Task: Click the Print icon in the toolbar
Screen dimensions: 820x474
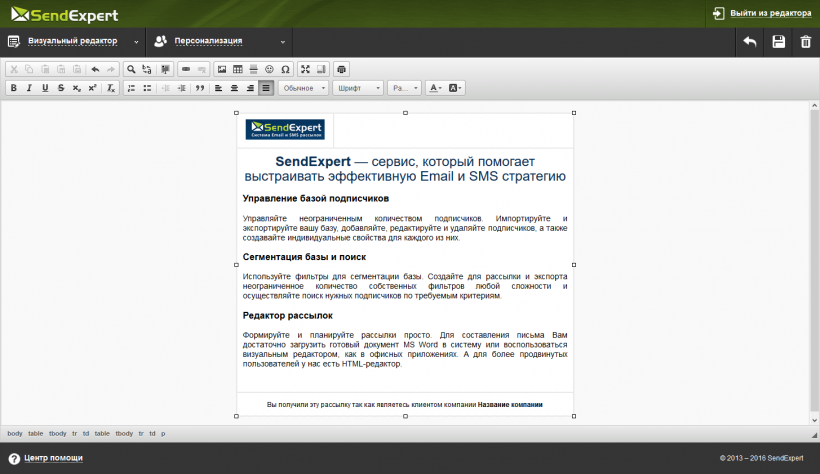Action: [x=341, y=69]
